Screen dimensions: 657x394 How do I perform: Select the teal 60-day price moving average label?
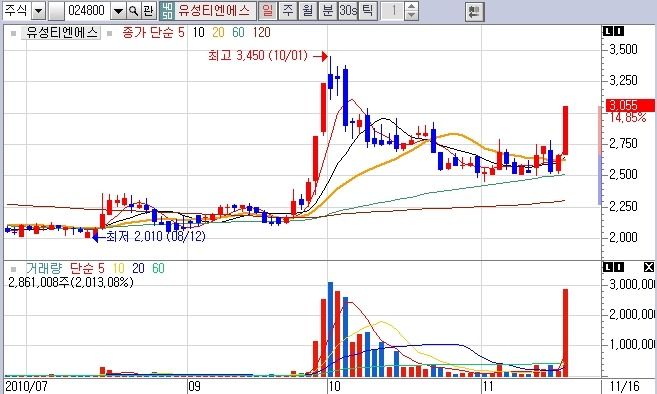click(x=238, y=33)
